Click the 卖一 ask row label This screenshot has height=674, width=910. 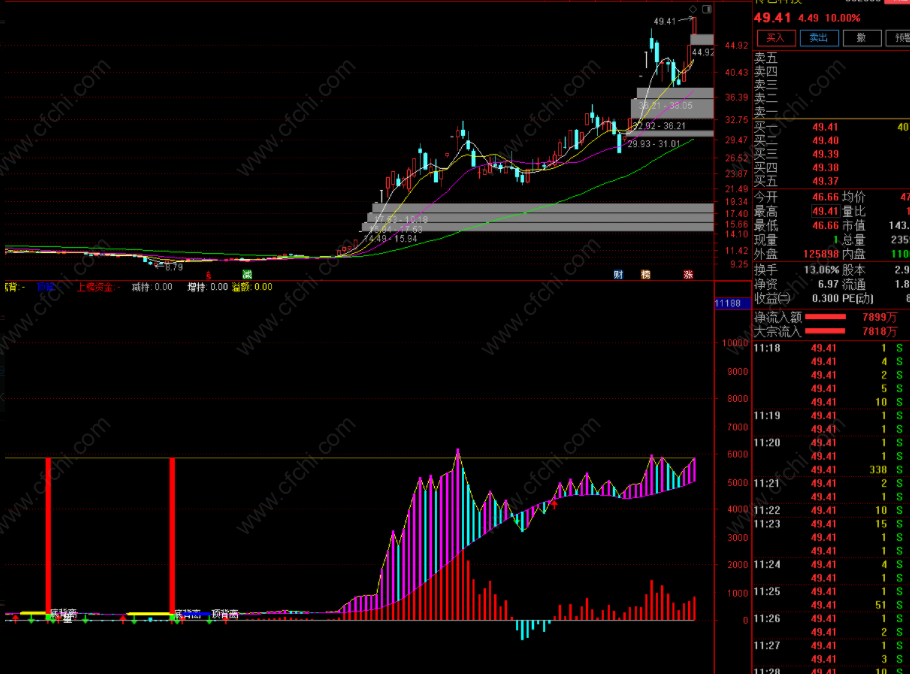click(765, 112)
